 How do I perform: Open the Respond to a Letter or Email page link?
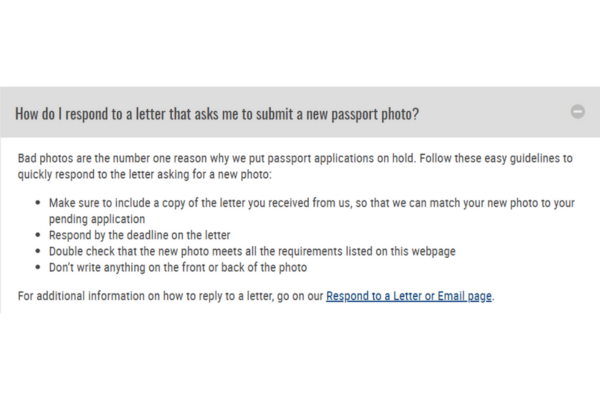[409, 296]
